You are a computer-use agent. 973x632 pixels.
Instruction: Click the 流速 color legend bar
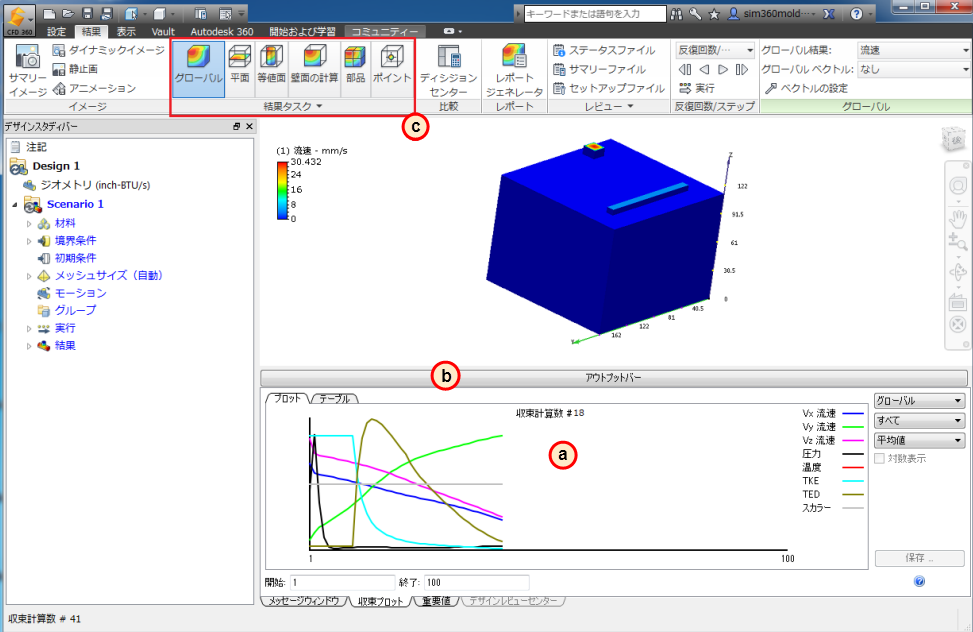(282, 191)
